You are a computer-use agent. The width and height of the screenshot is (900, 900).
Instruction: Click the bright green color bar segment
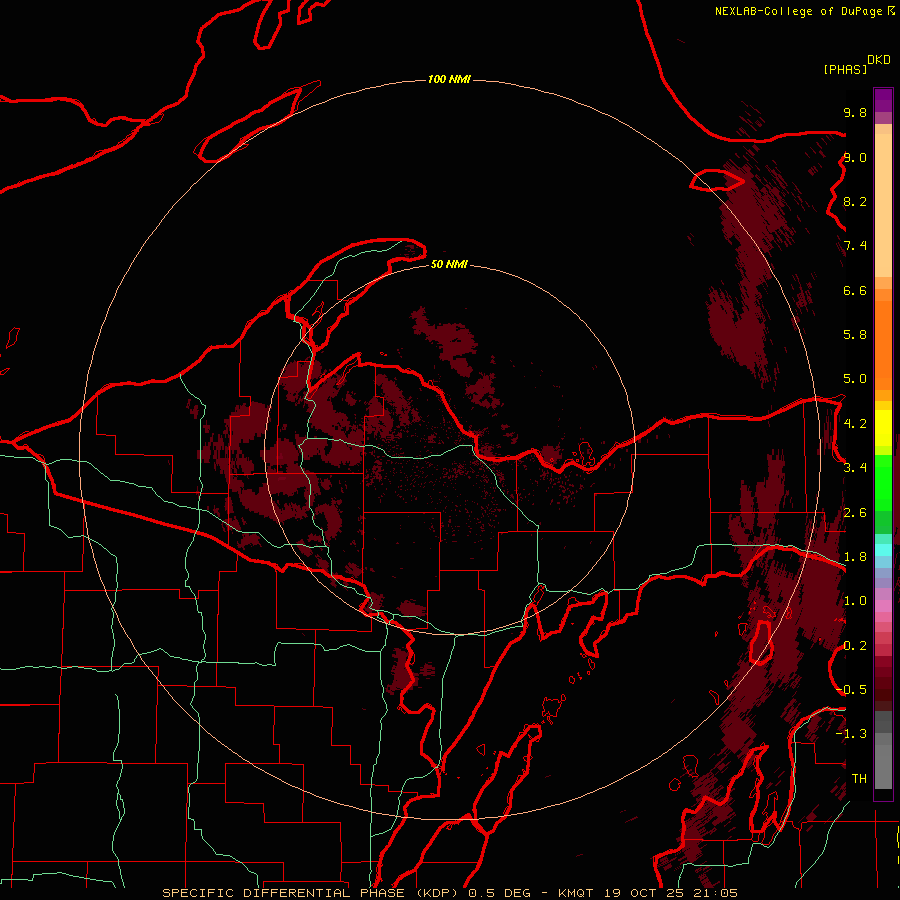(883, 483)
